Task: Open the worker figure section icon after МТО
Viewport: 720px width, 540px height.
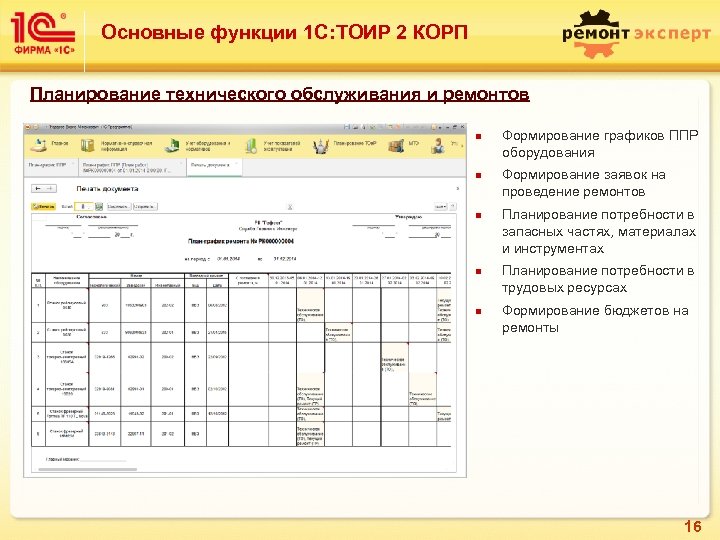Action: [x=439, y=146]
